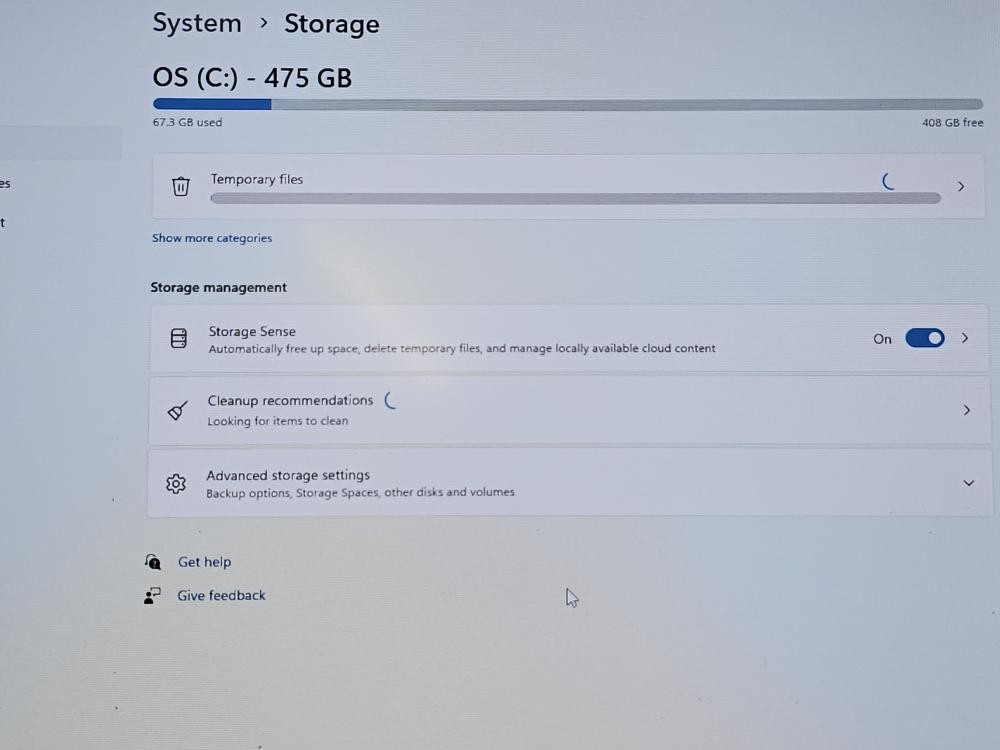Click 'Backup options, Storage Spaces, other disks' description

click(360, 492)
